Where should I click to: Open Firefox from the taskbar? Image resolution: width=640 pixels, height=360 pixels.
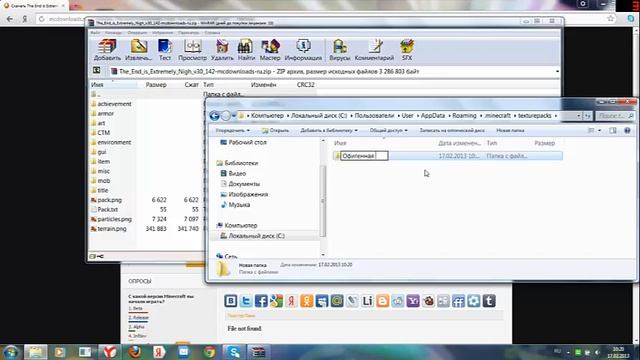click(x=134, y=351)
